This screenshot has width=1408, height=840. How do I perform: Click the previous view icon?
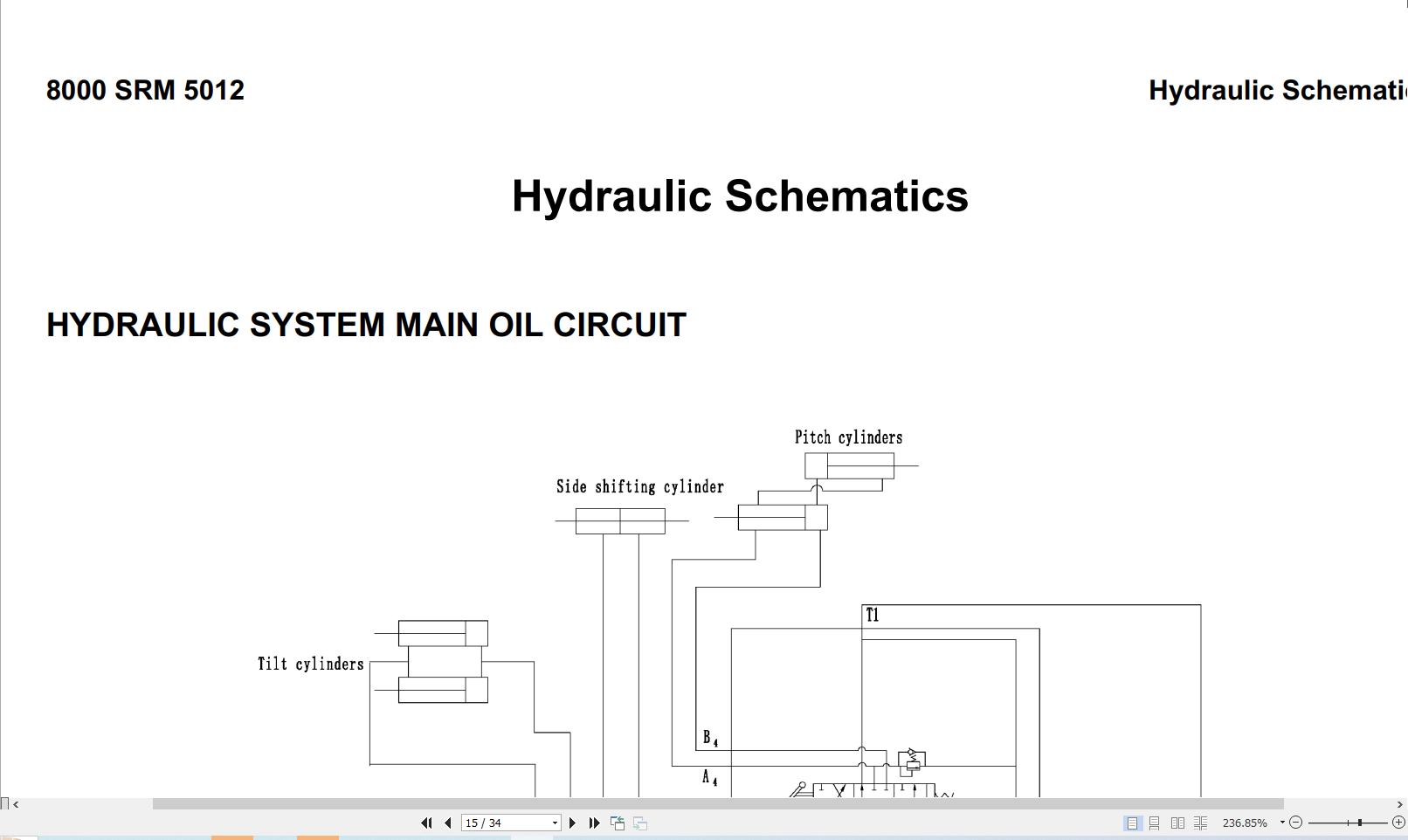(618, 823)
